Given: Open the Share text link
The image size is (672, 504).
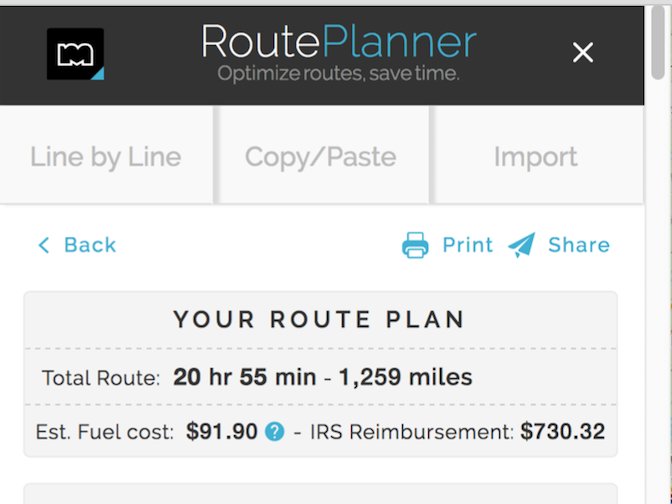Looking at the screenshot, I should (x=579, y=245).
